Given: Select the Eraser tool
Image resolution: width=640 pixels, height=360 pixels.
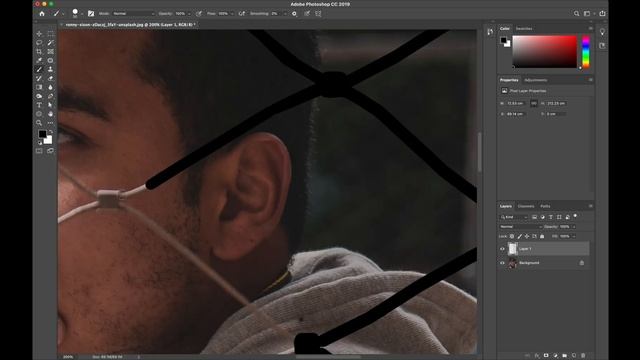Looking at the screenshot, I should pyautogui.click(x=50, y=78).
